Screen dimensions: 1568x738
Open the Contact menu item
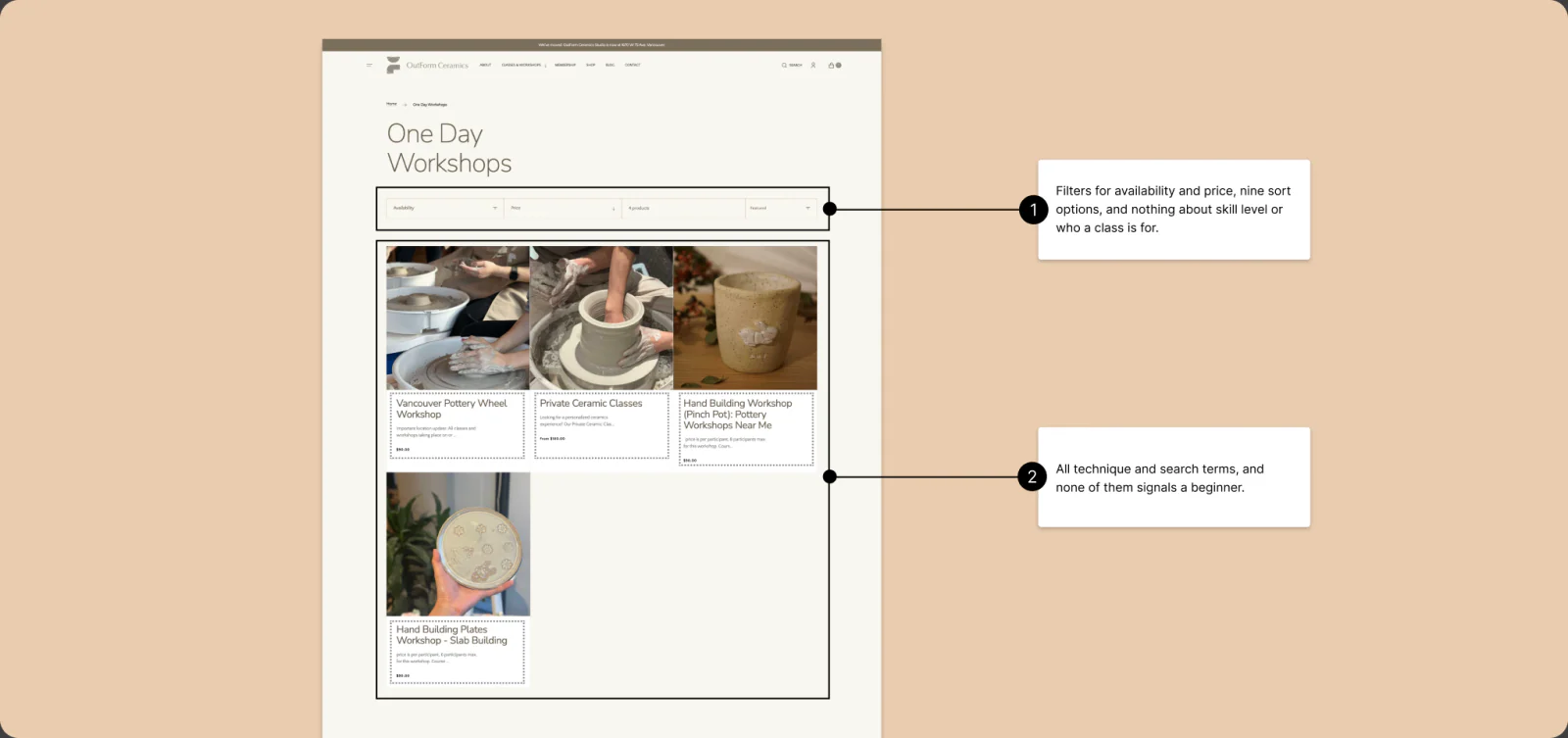coord(633,66)
